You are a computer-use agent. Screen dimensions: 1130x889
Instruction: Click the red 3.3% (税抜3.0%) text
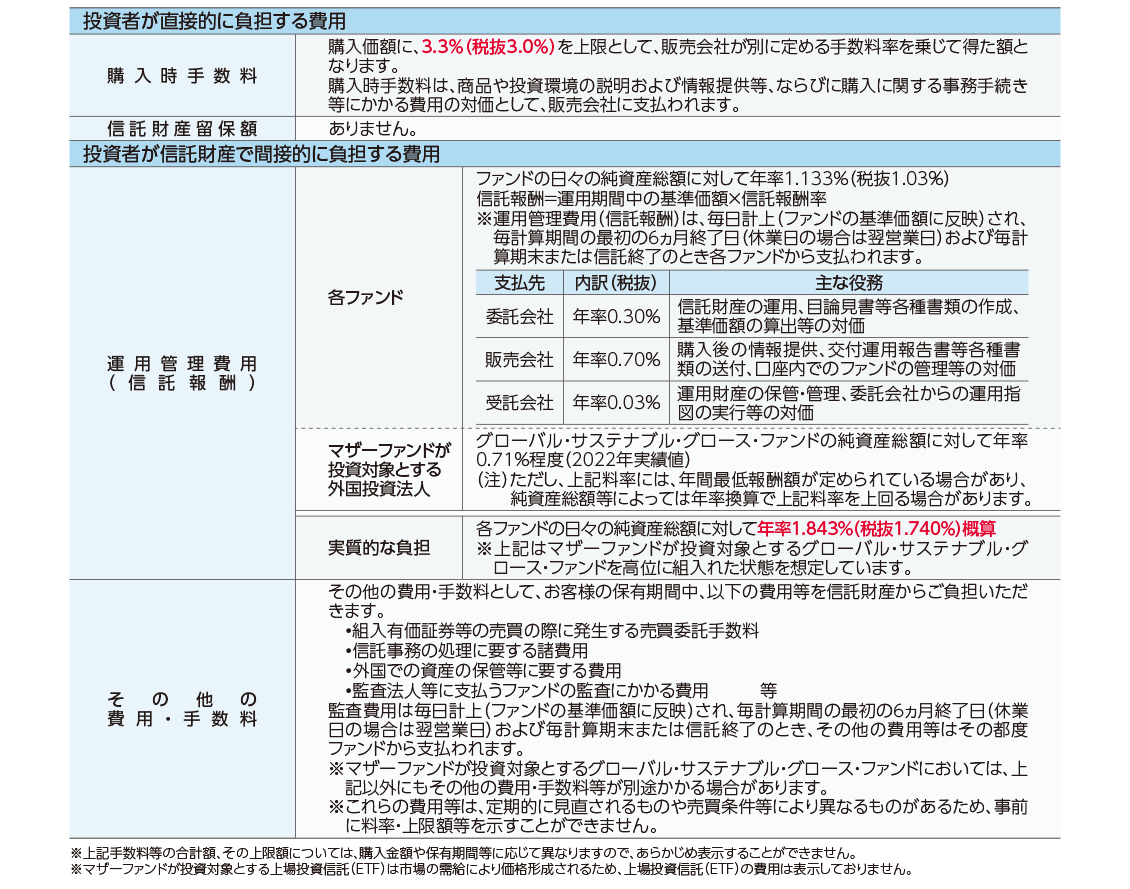coord(488,47)
